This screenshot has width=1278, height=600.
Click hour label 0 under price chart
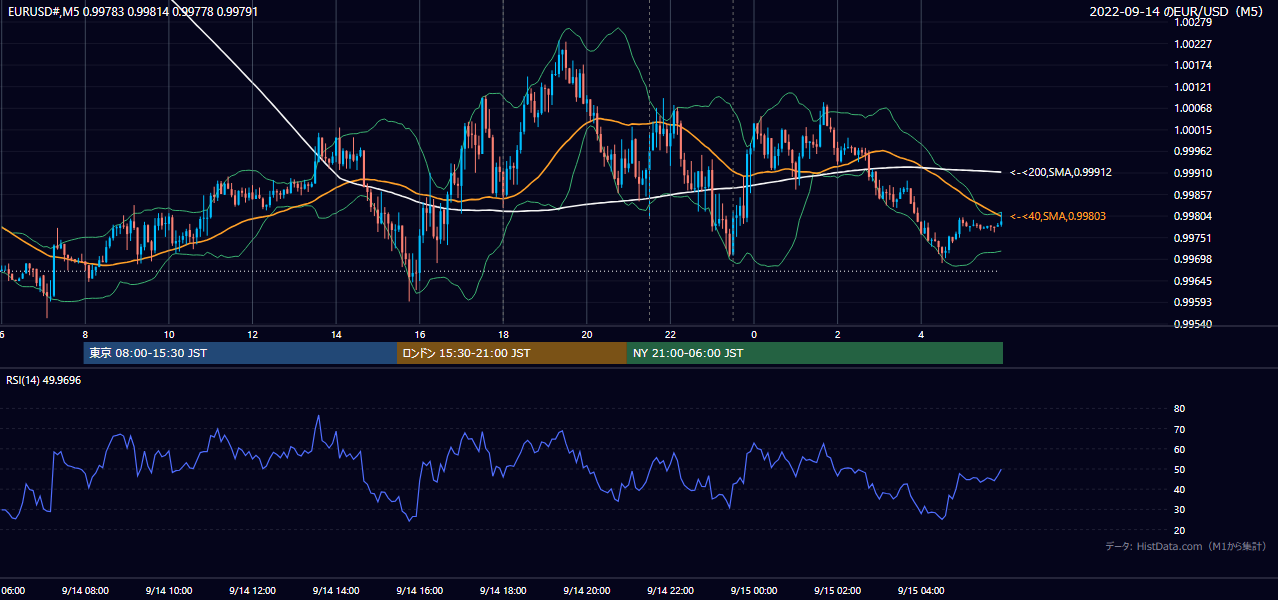(x=754, y=334)
